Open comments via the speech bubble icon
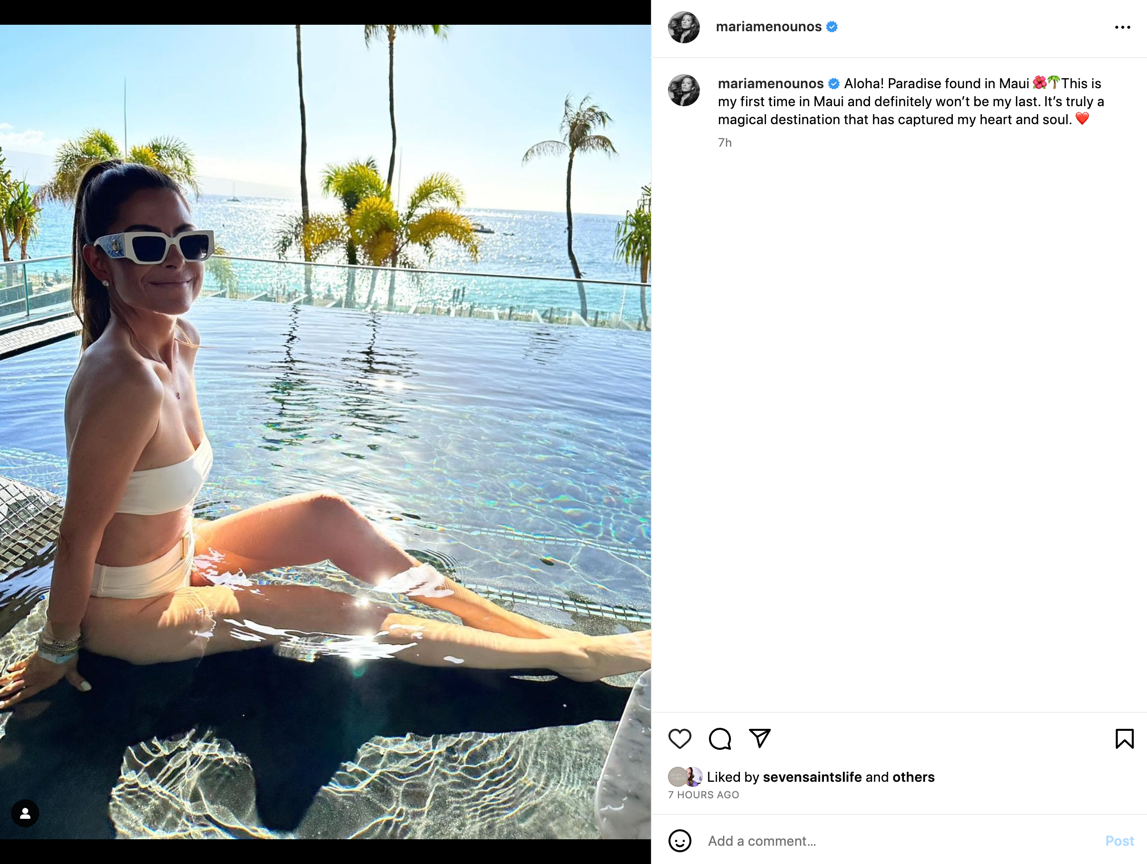Image resolution: width=1147 pixels, height=864 pixels. [x=720, y=739]
